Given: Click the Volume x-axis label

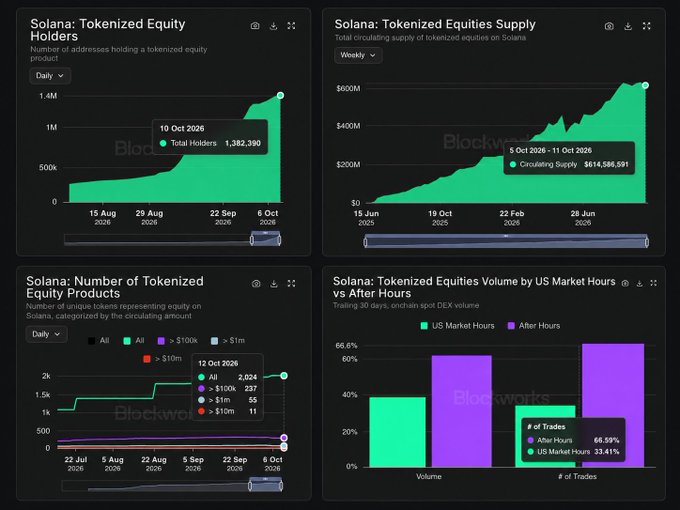Looking at the screenshot, I should pos(429,476).
